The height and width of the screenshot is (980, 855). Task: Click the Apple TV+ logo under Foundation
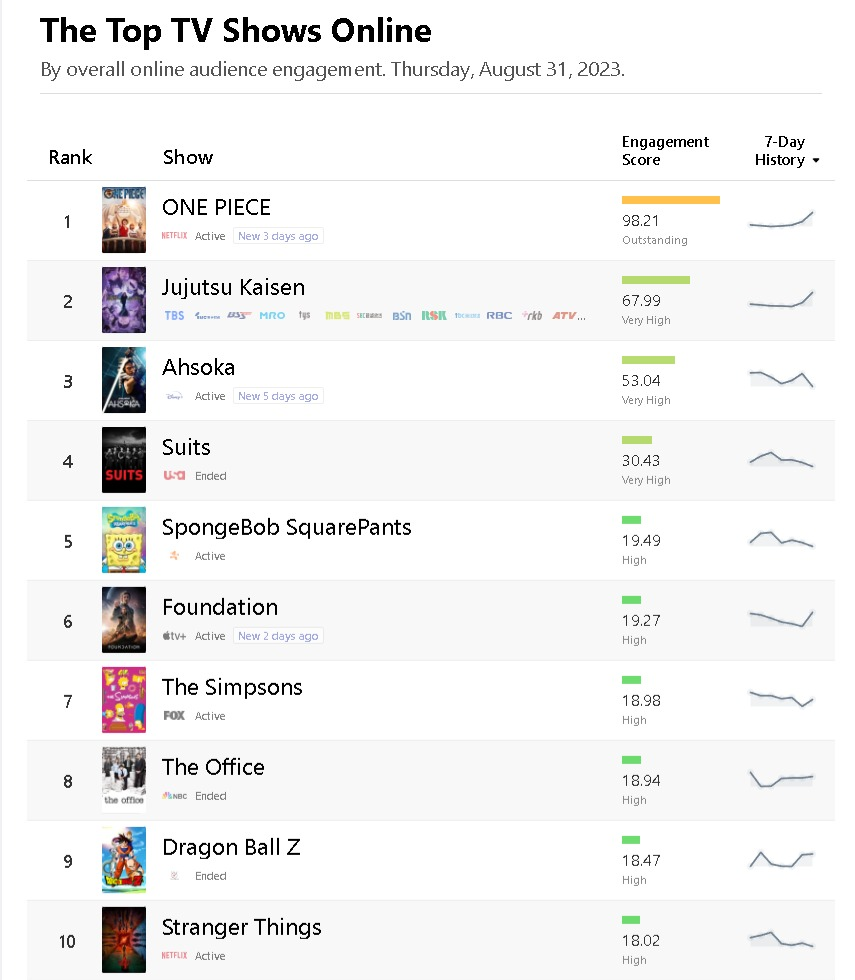tap(174, 636)
